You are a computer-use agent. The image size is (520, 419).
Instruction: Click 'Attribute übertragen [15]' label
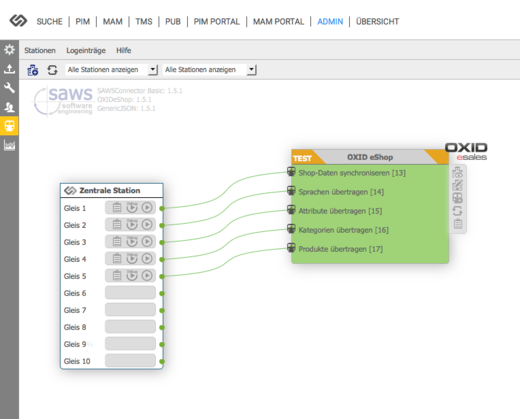[340, 211]
